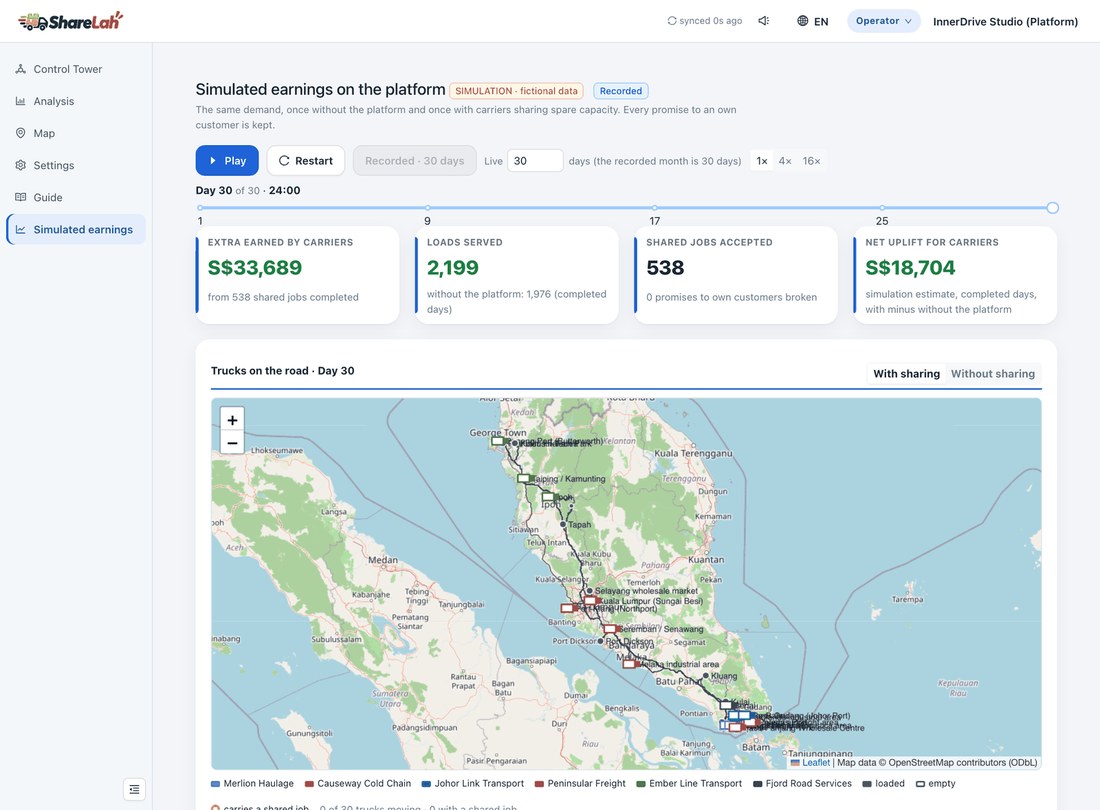Click the Port Dickson stop dot
This screenshot has height=810, width=1100.
pos(601,641)
